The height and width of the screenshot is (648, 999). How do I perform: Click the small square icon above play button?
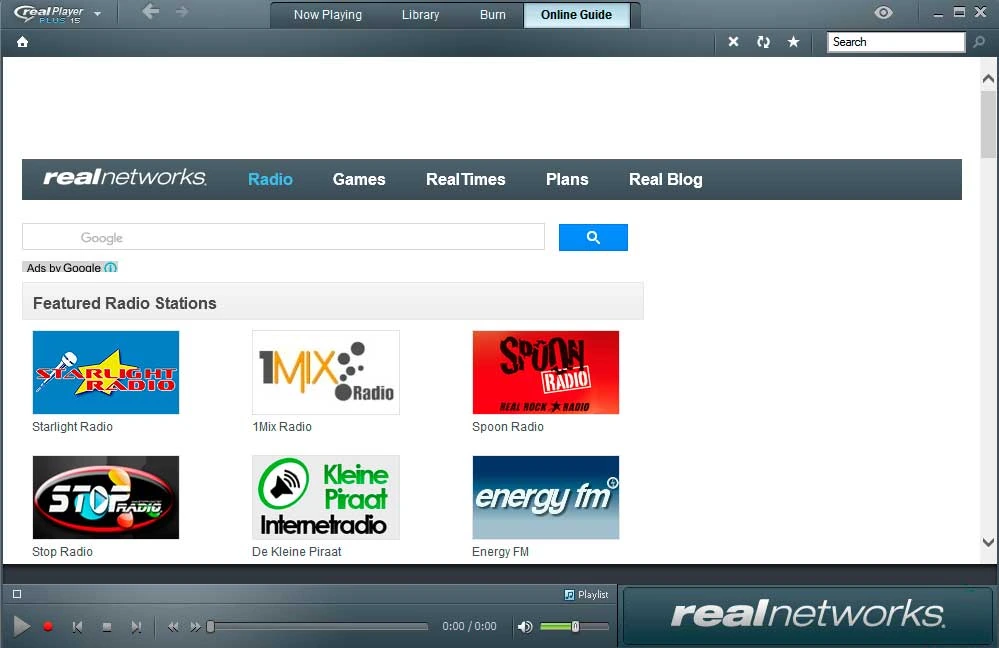pos(17,594)
